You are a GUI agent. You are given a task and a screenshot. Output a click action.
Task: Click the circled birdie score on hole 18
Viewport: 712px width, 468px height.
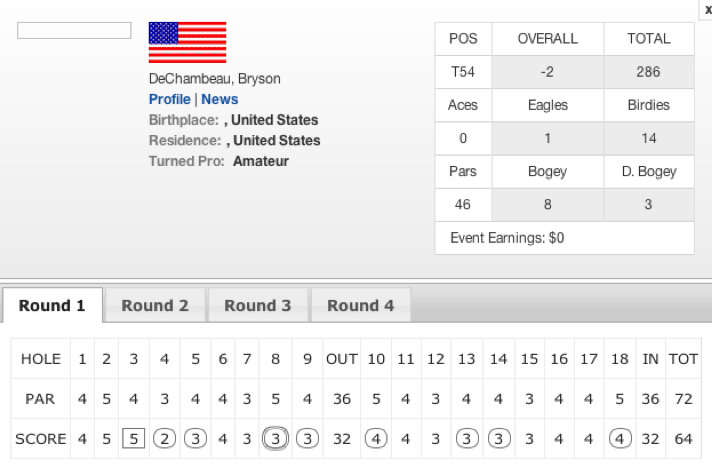620,439
